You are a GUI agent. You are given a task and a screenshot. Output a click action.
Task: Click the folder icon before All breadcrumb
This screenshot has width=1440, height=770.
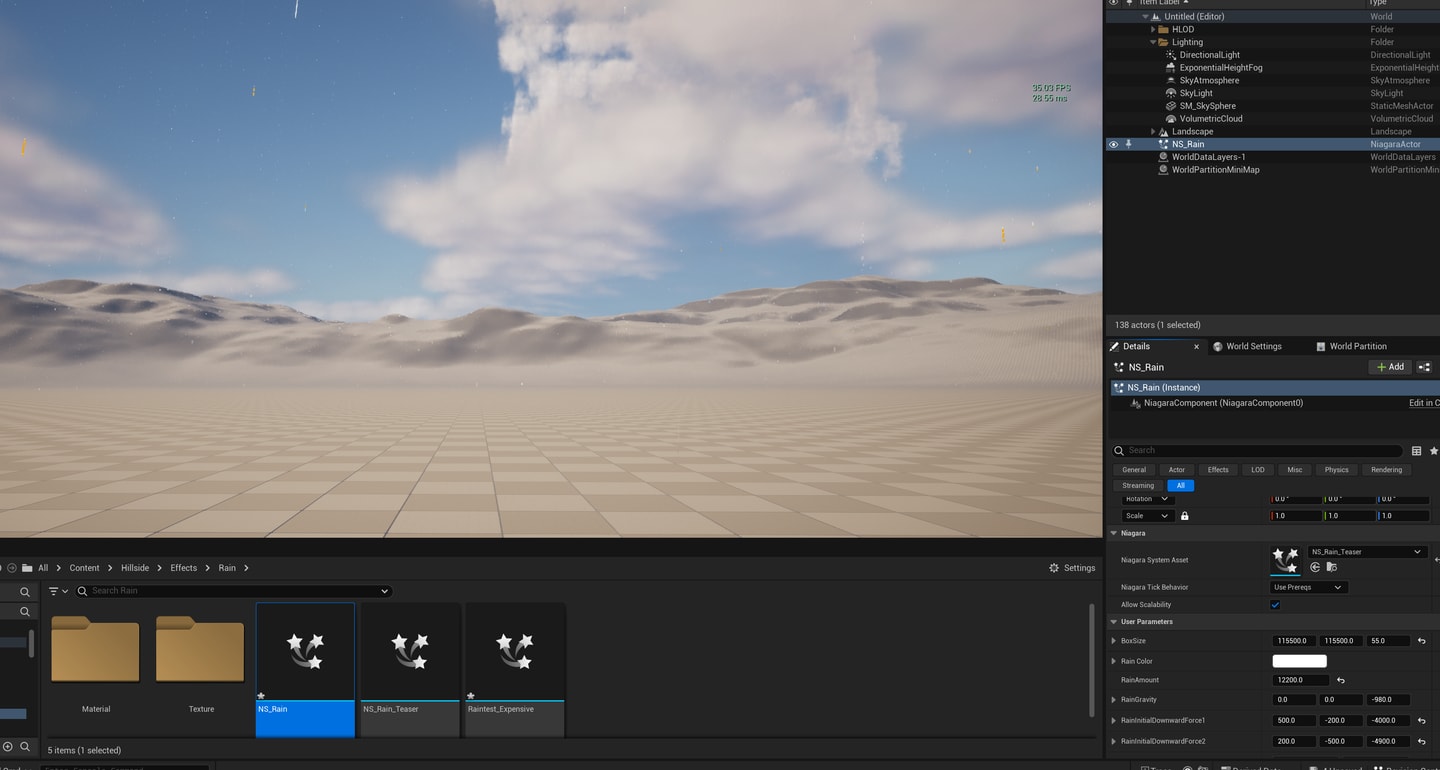point(27,568)
